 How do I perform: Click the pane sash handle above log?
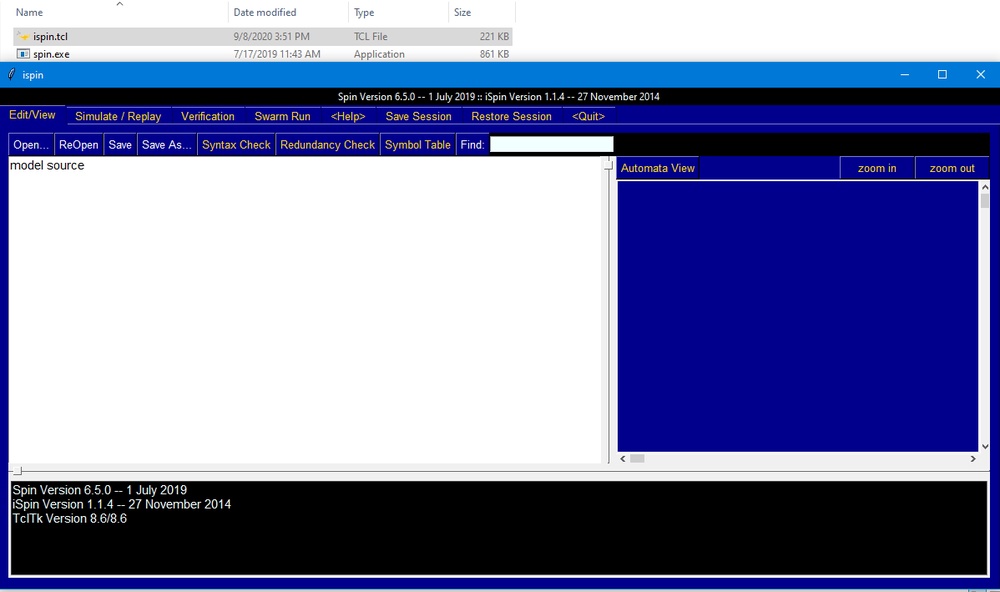(17, 471)
